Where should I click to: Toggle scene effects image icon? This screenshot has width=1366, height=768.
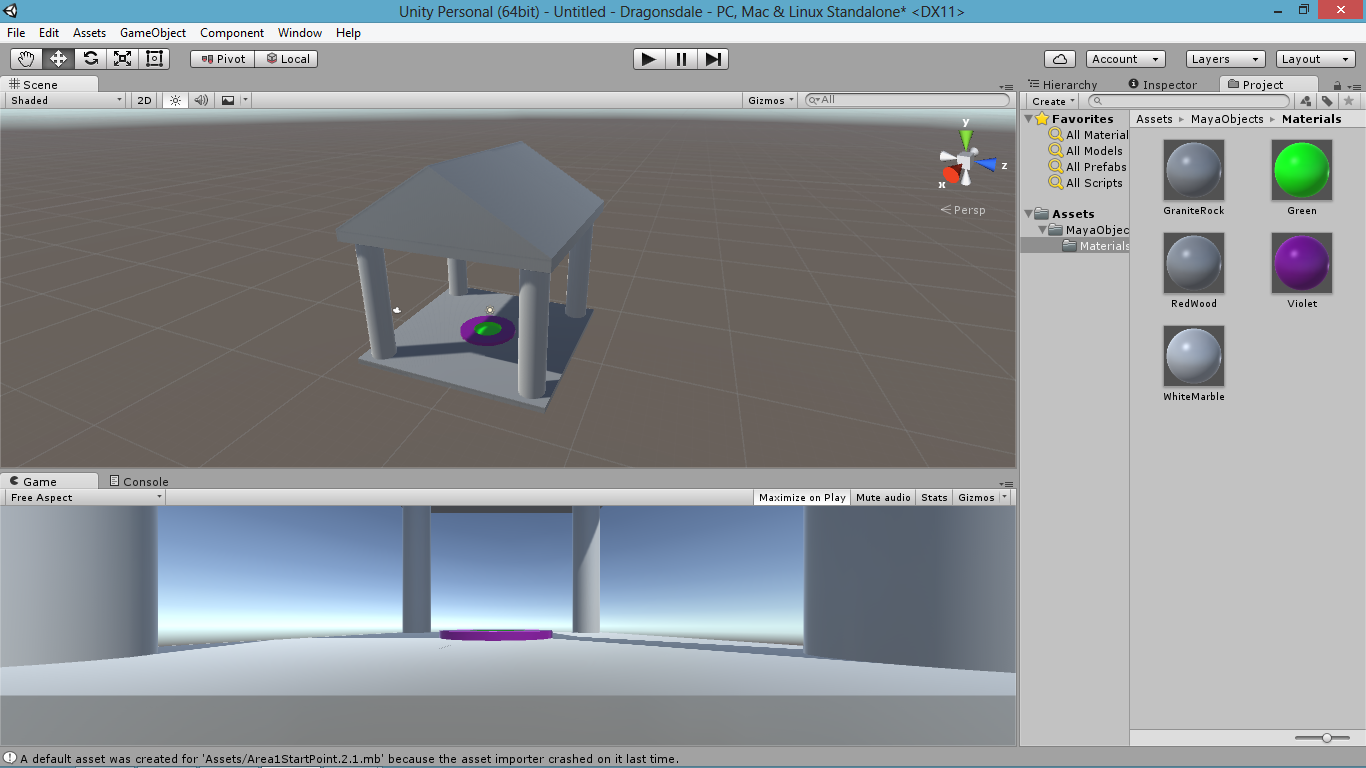(x=228, y=100)
